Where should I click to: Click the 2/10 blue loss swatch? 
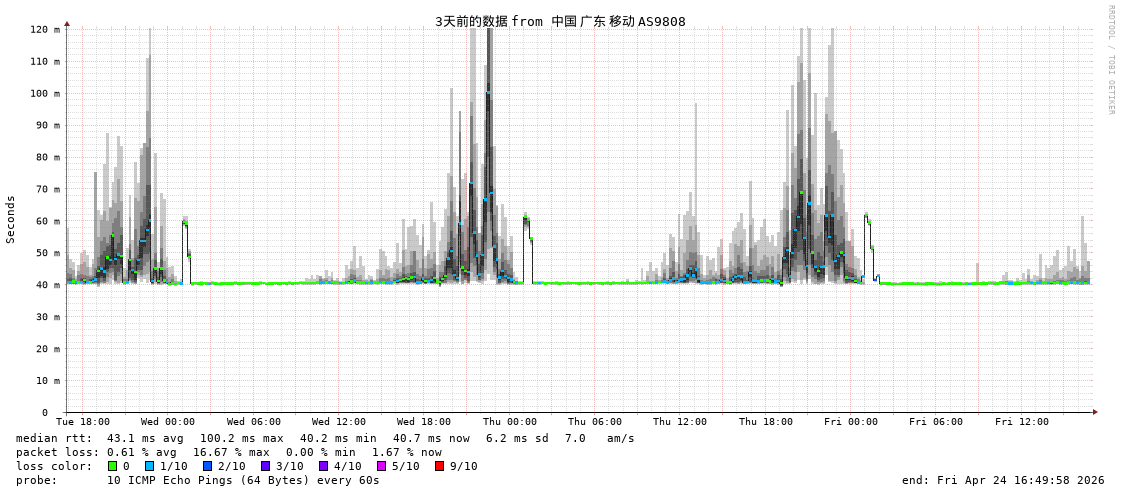point(208,466)
